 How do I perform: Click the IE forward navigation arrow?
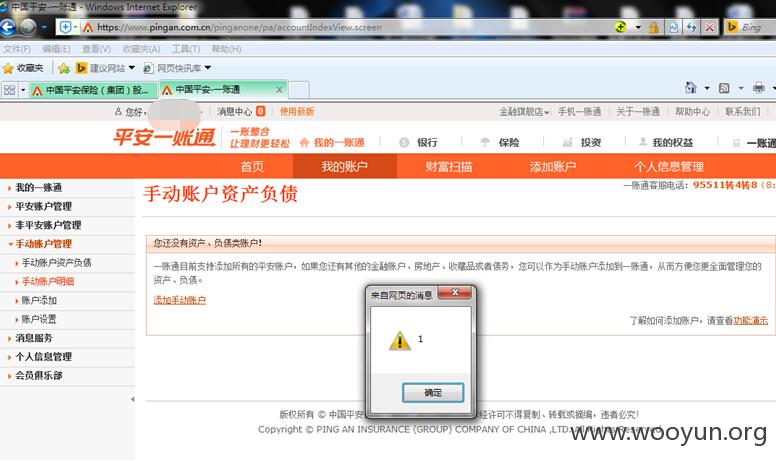click(28, 27)
